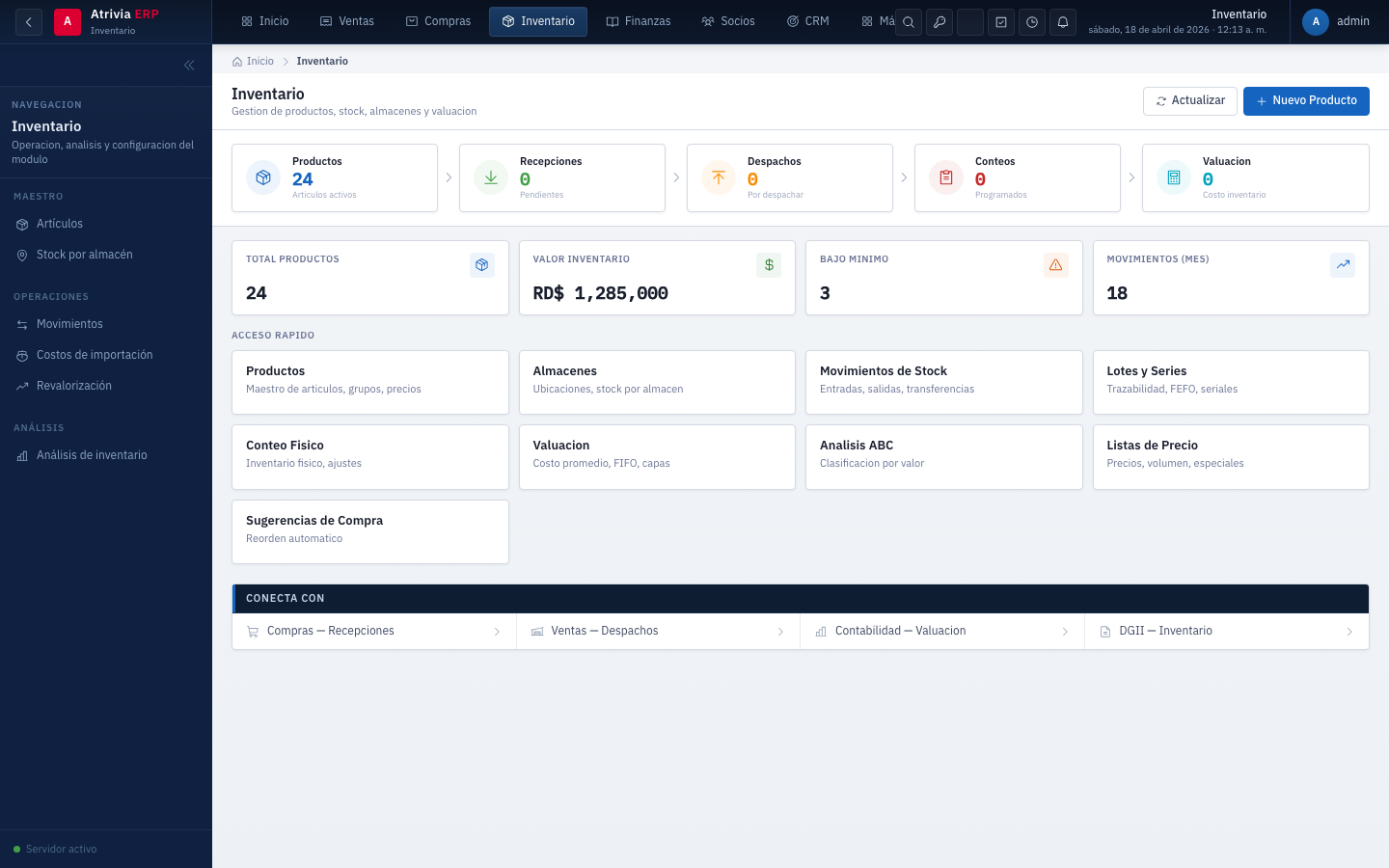This screenshot has width=1389, height=868.
Task: Click the Recepciones download arrow icon
Action: (x=491, y=177)
